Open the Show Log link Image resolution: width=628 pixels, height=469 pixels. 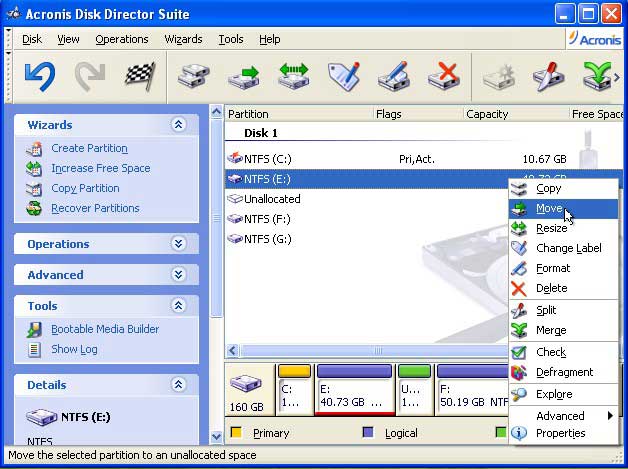click(74, 350)
